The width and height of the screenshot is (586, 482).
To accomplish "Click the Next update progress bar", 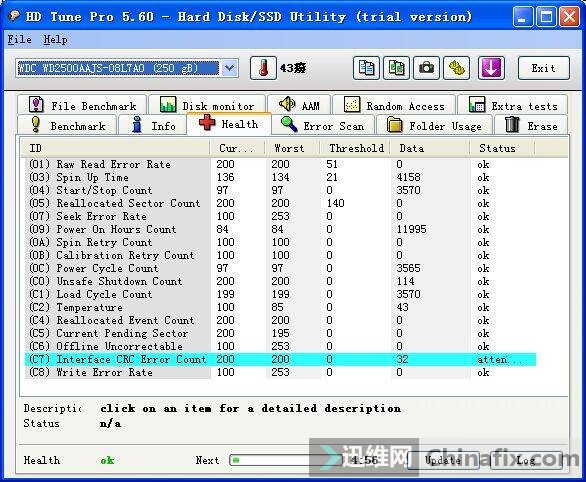I will pos(286,460).
